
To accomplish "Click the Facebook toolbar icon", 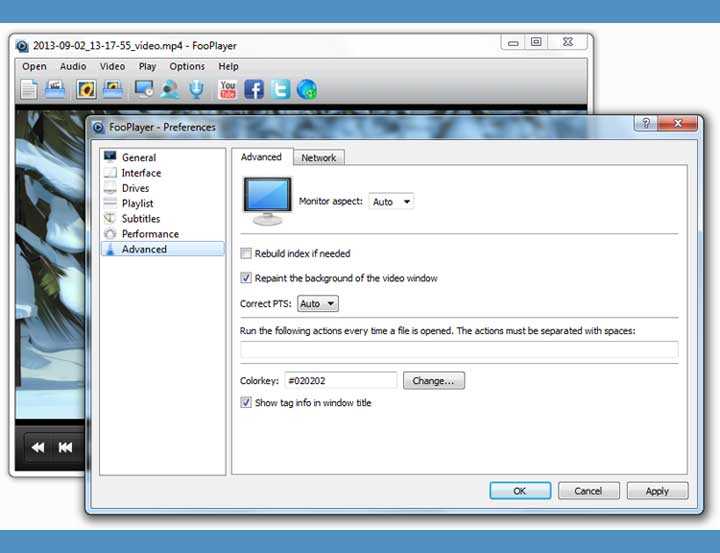I will 254,89.
